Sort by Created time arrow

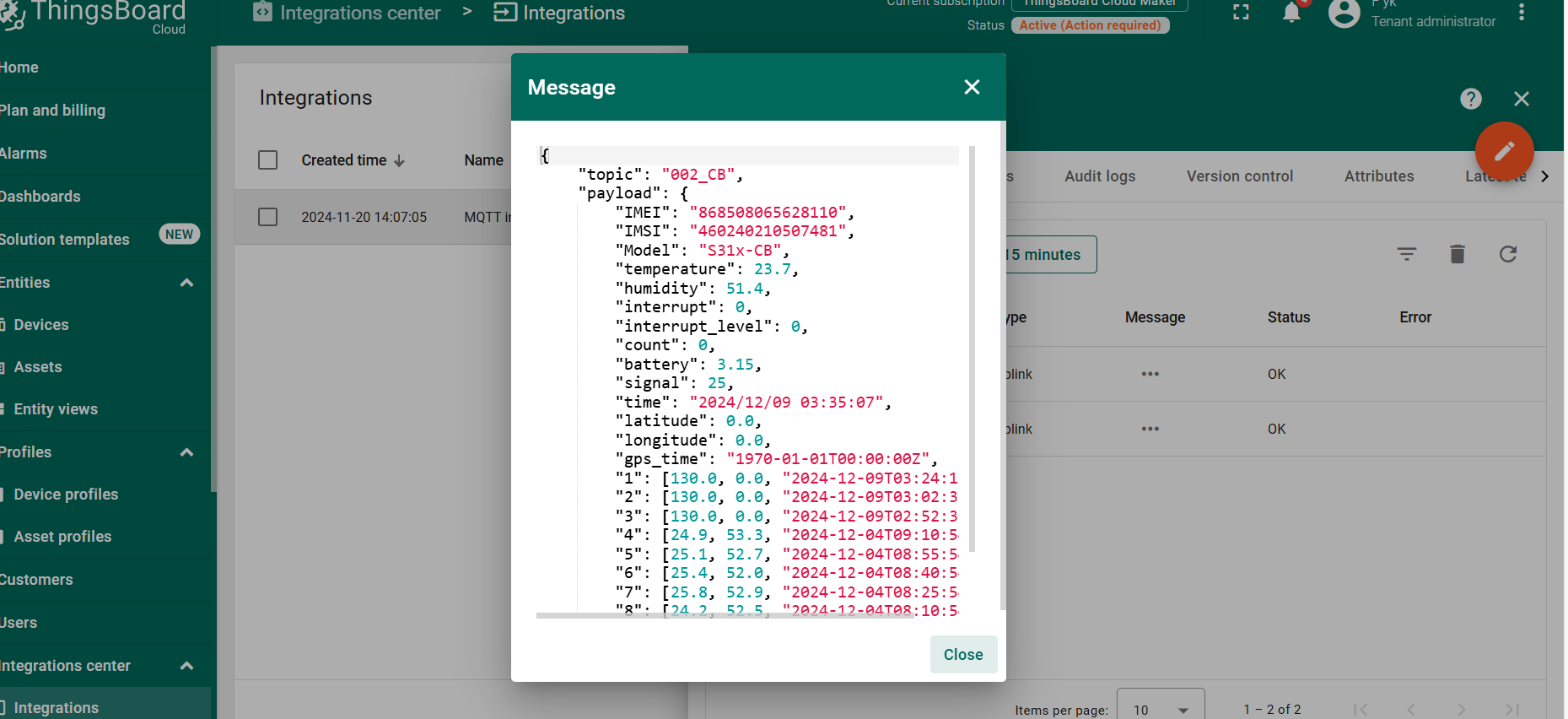pos(400,160)
